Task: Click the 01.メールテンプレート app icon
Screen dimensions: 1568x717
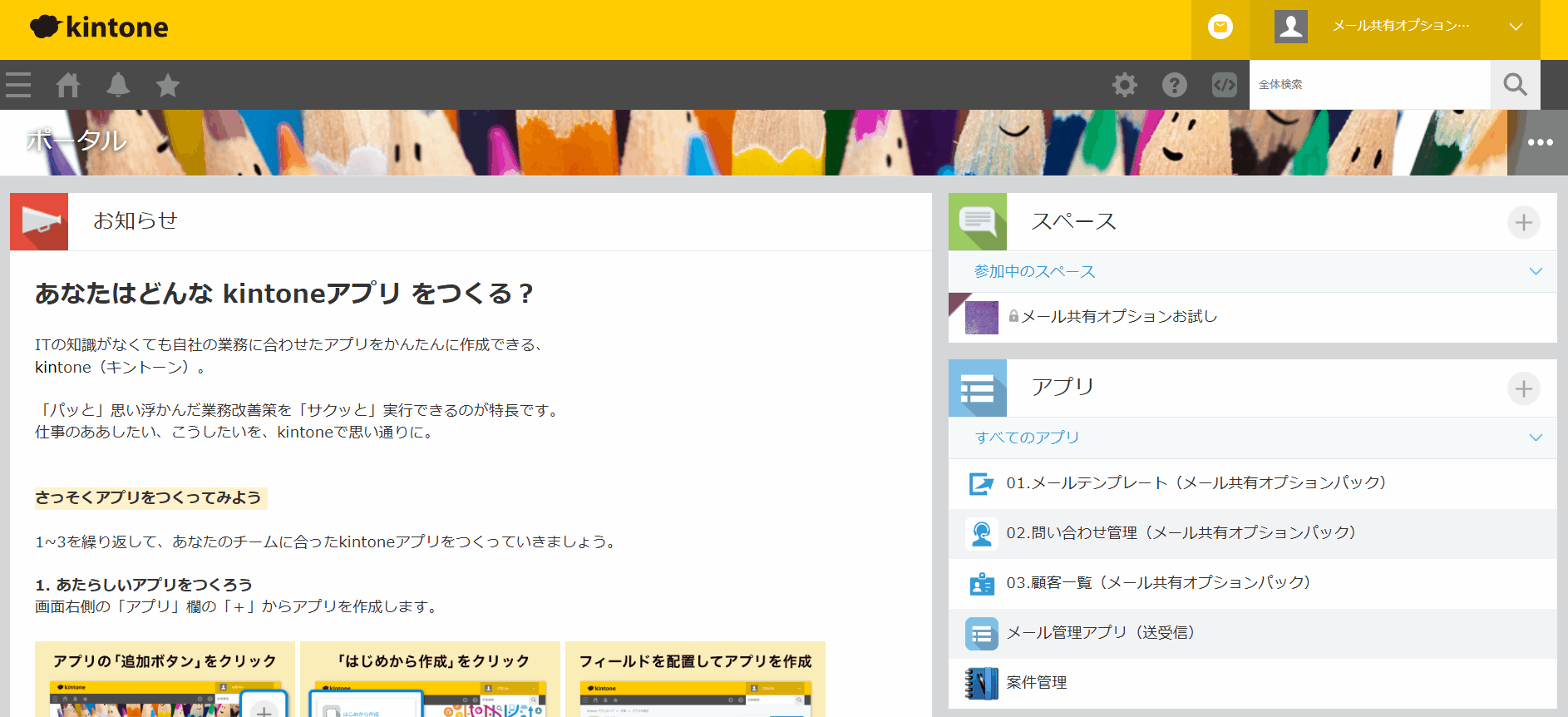Action: pos(981,483)
